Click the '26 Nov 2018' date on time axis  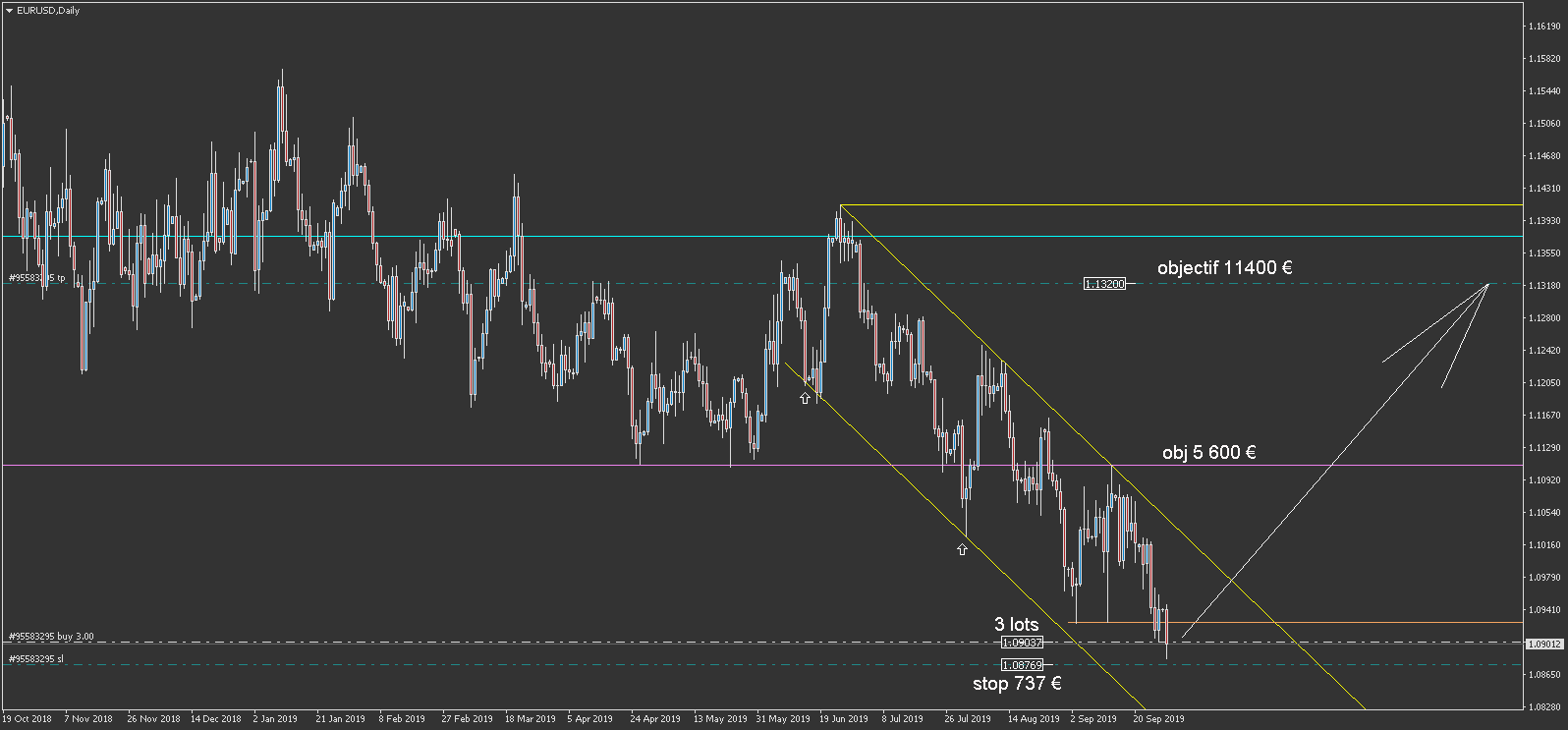tap(153, 719)
